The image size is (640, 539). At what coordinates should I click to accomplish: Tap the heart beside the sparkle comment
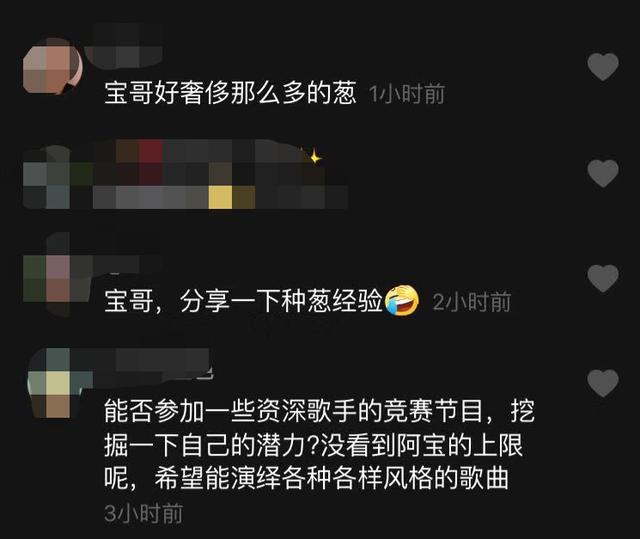coord(603,173)
